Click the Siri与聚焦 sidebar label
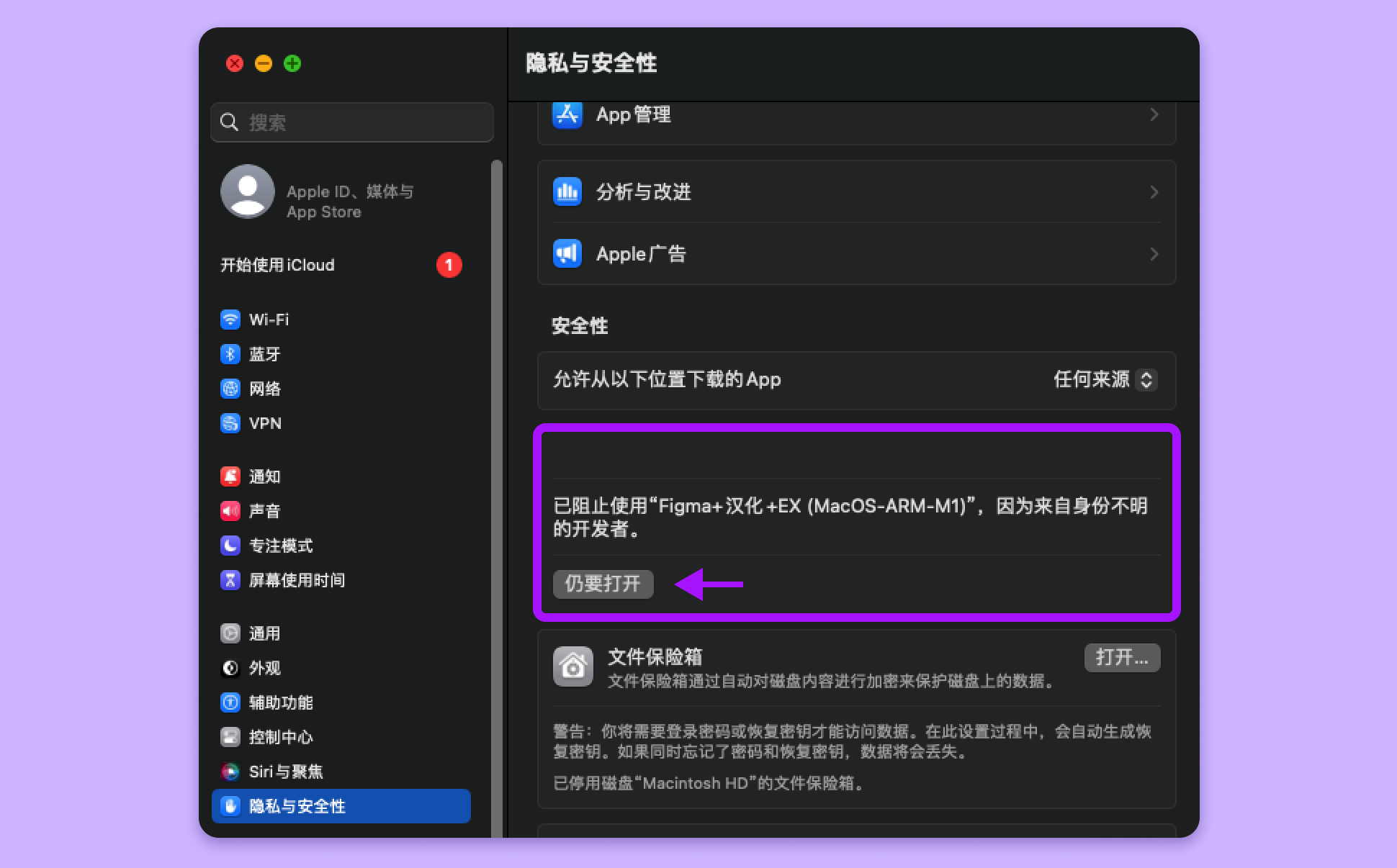This screenshot has height=868, width=1397. point(286,772)
